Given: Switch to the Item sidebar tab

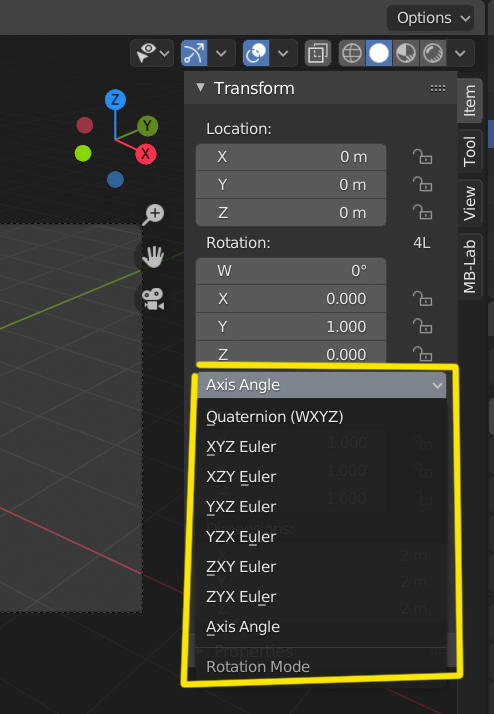Looking at the screenshot, I should (469, 101).
